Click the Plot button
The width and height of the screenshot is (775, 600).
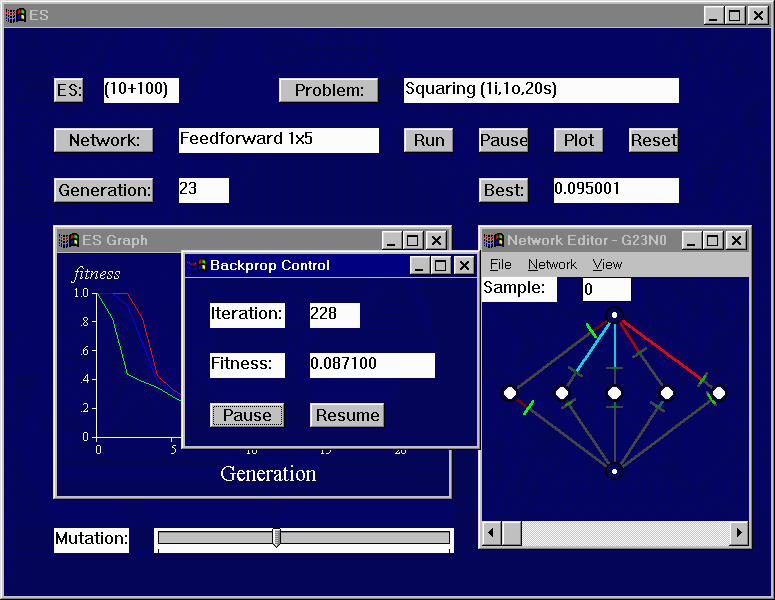[579, 140]
